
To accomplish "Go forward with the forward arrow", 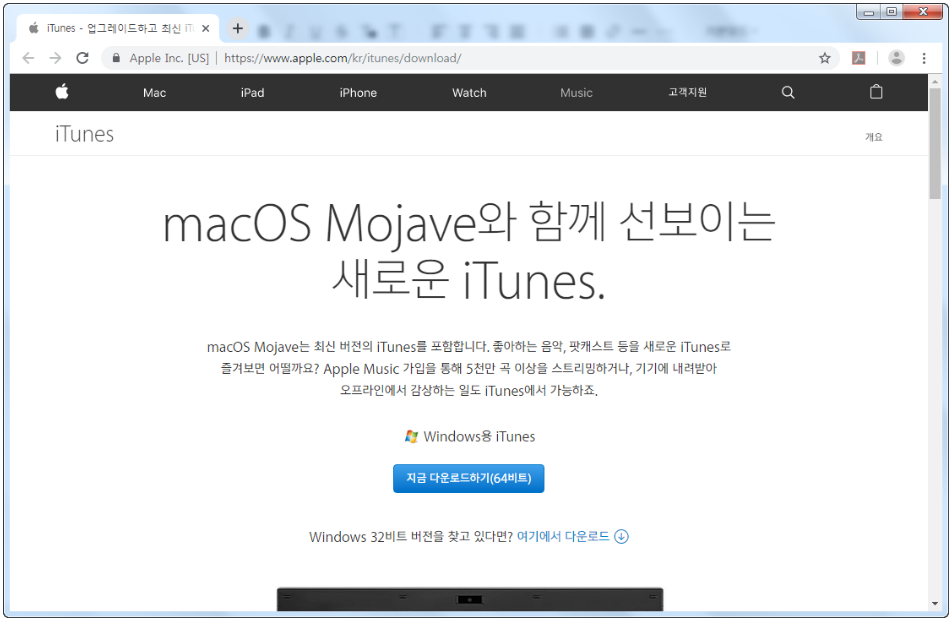I will click(55, 58).
